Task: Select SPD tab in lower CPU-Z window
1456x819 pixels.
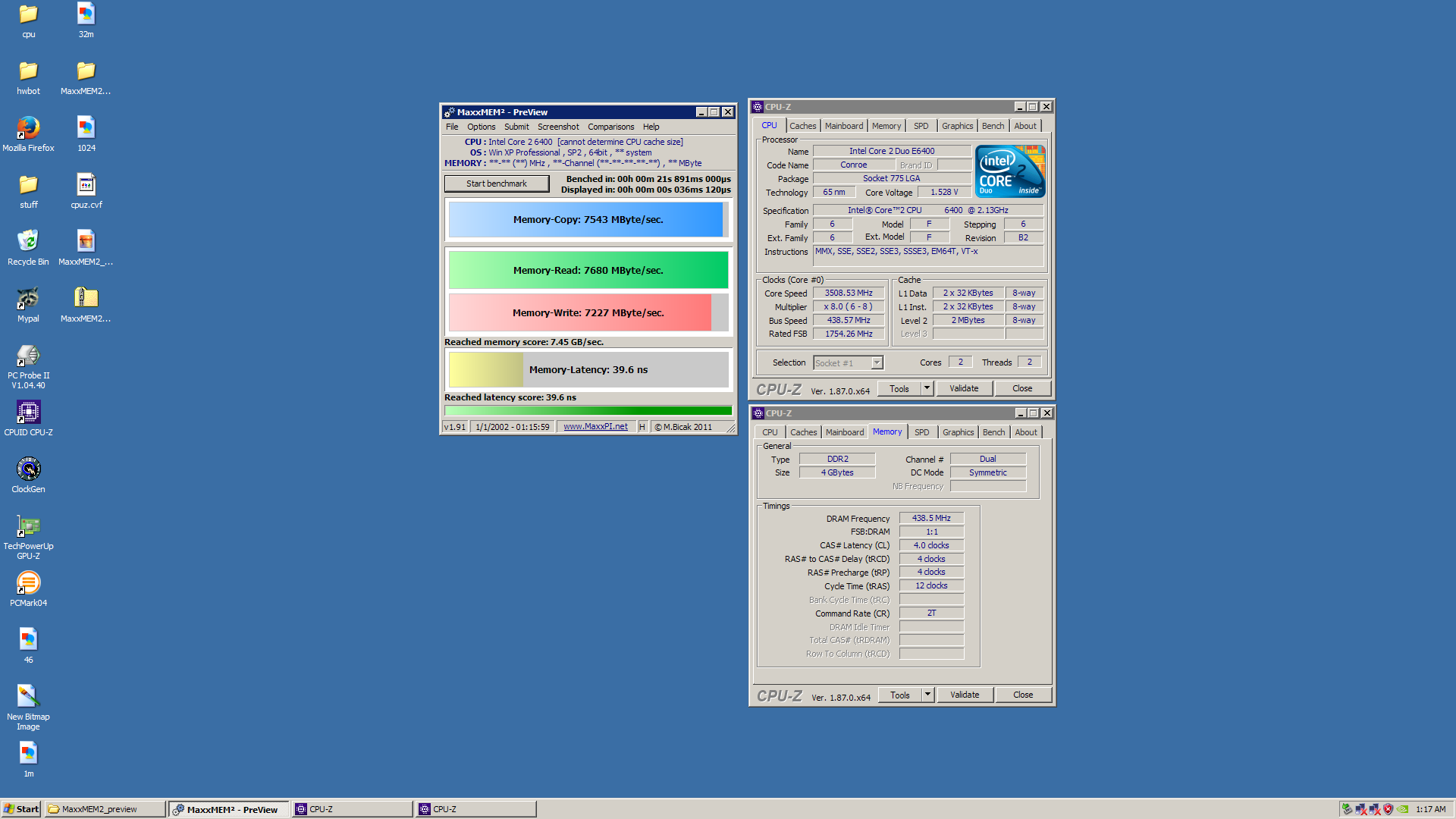Action: (921, 432)
